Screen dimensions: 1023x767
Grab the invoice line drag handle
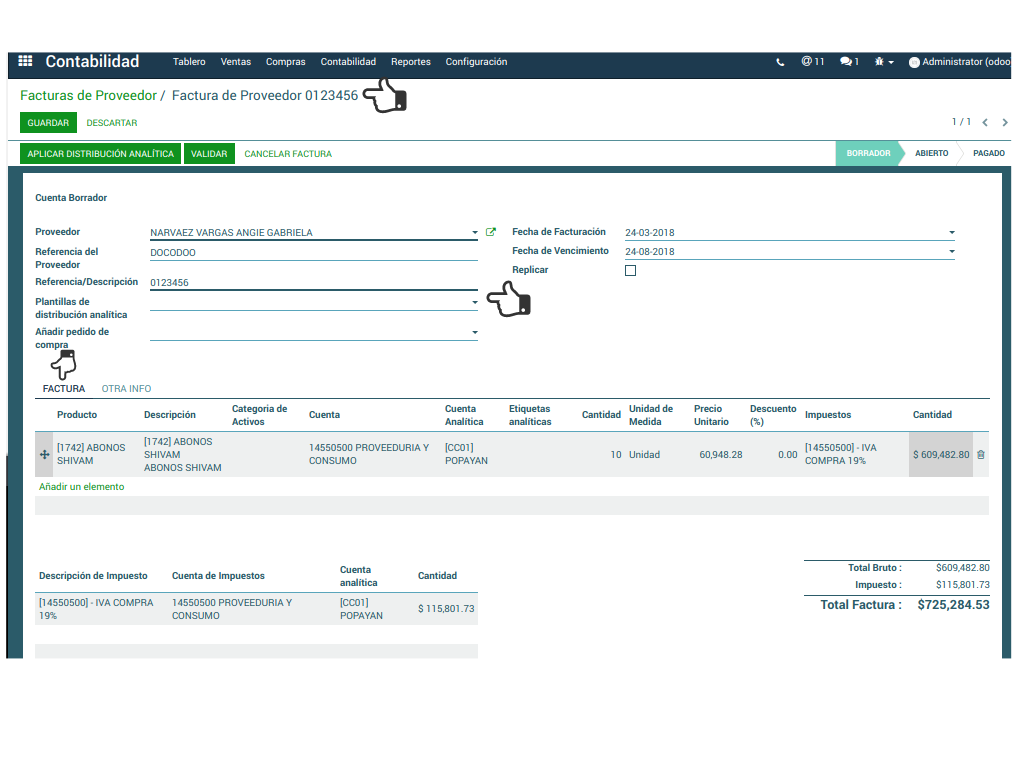(x=44, y=455)
